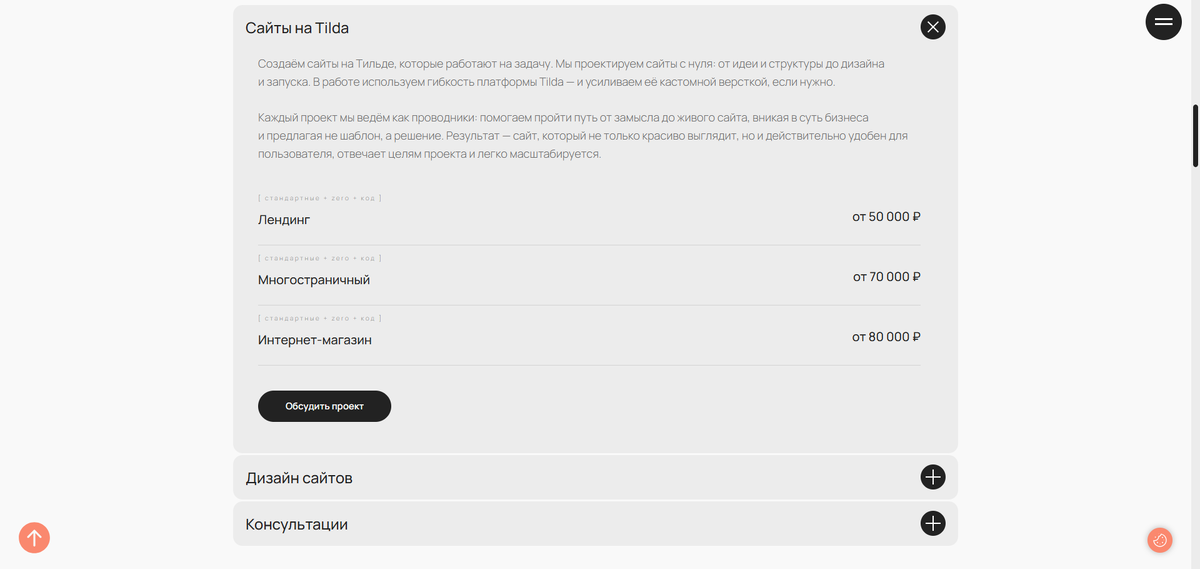The image size is (1200, 569).
Task: Click the paragraph starting with Создаём сайты
Action: coord(571,72)
